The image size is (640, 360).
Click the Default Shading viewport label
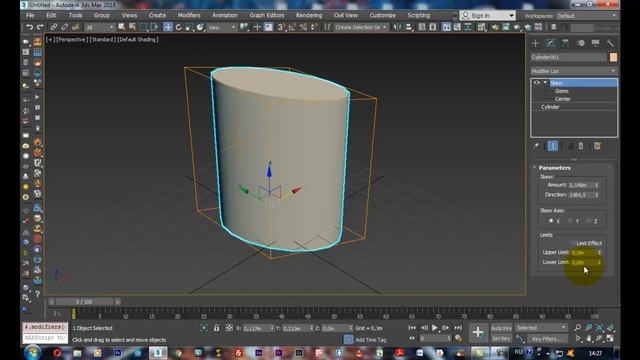(x=138, y=40)
